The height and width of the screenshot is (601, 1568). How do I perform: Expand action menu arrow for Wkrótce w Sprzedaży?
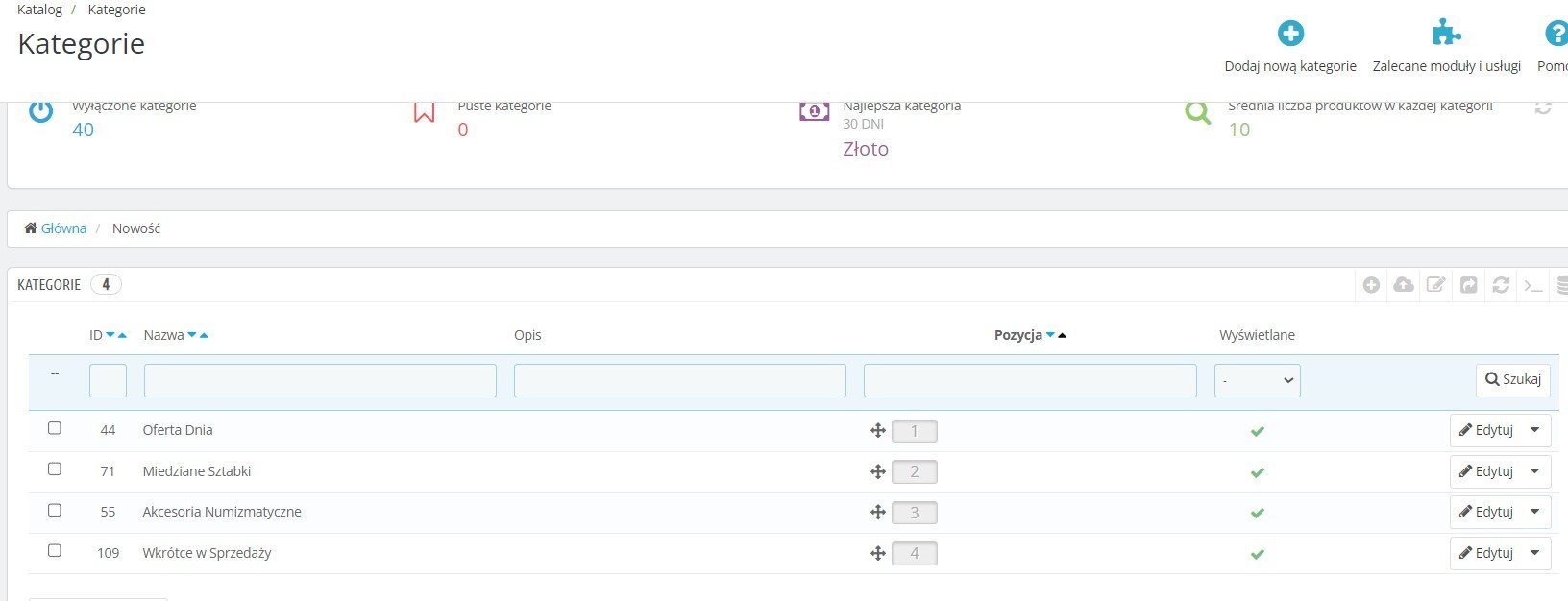1534,553
